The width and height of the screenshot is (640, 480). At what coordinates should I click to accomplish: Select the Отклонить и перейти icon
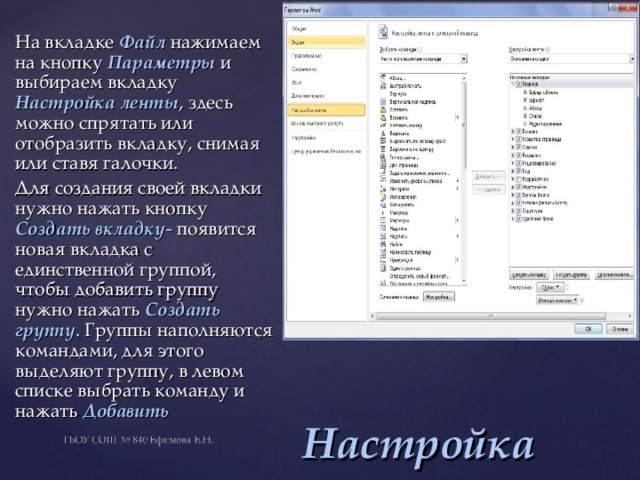383,283
